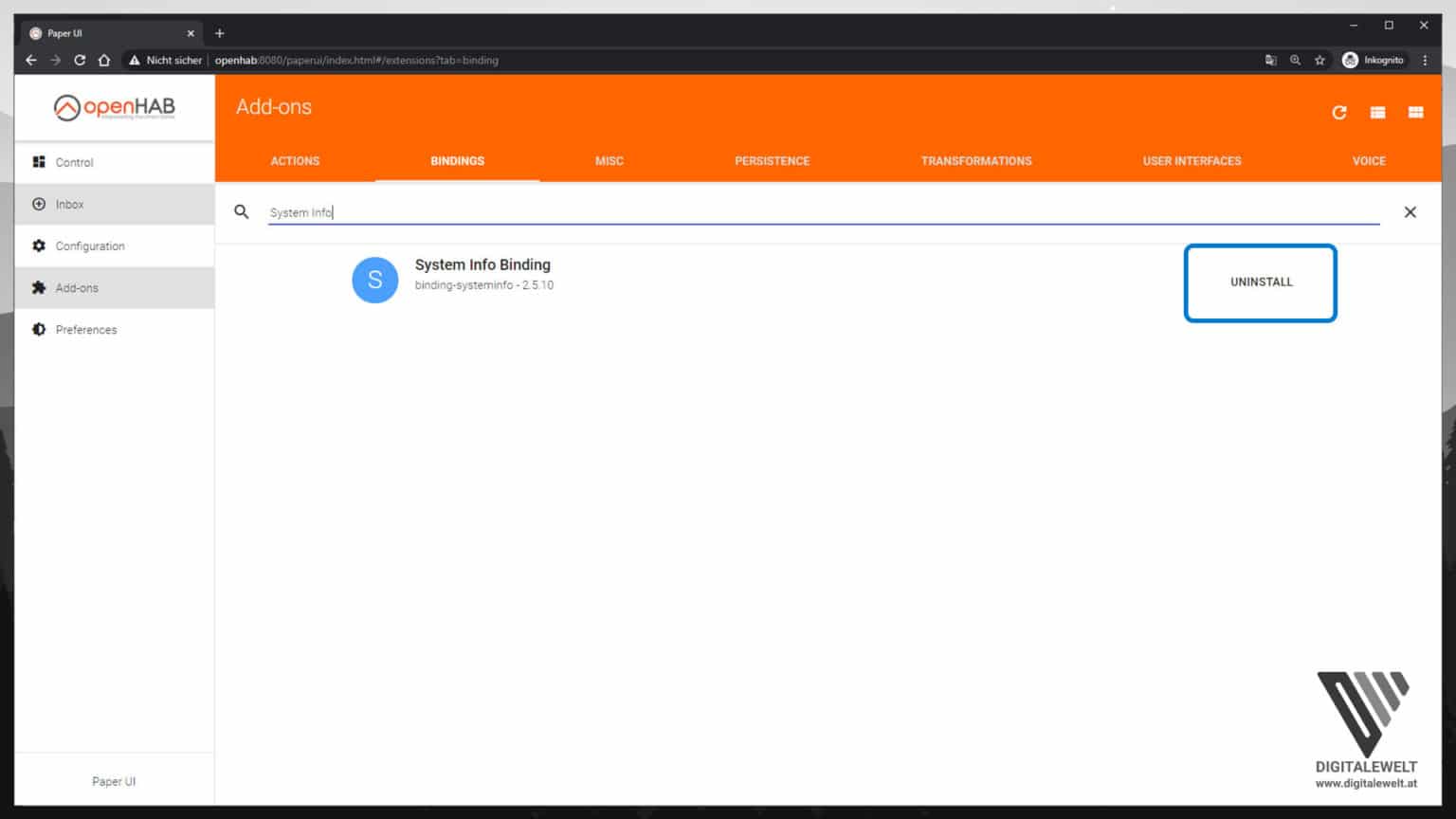Viewport: 1456px width, 819px height.
Task: Select the Voice tab
Action: [1368, 161]
